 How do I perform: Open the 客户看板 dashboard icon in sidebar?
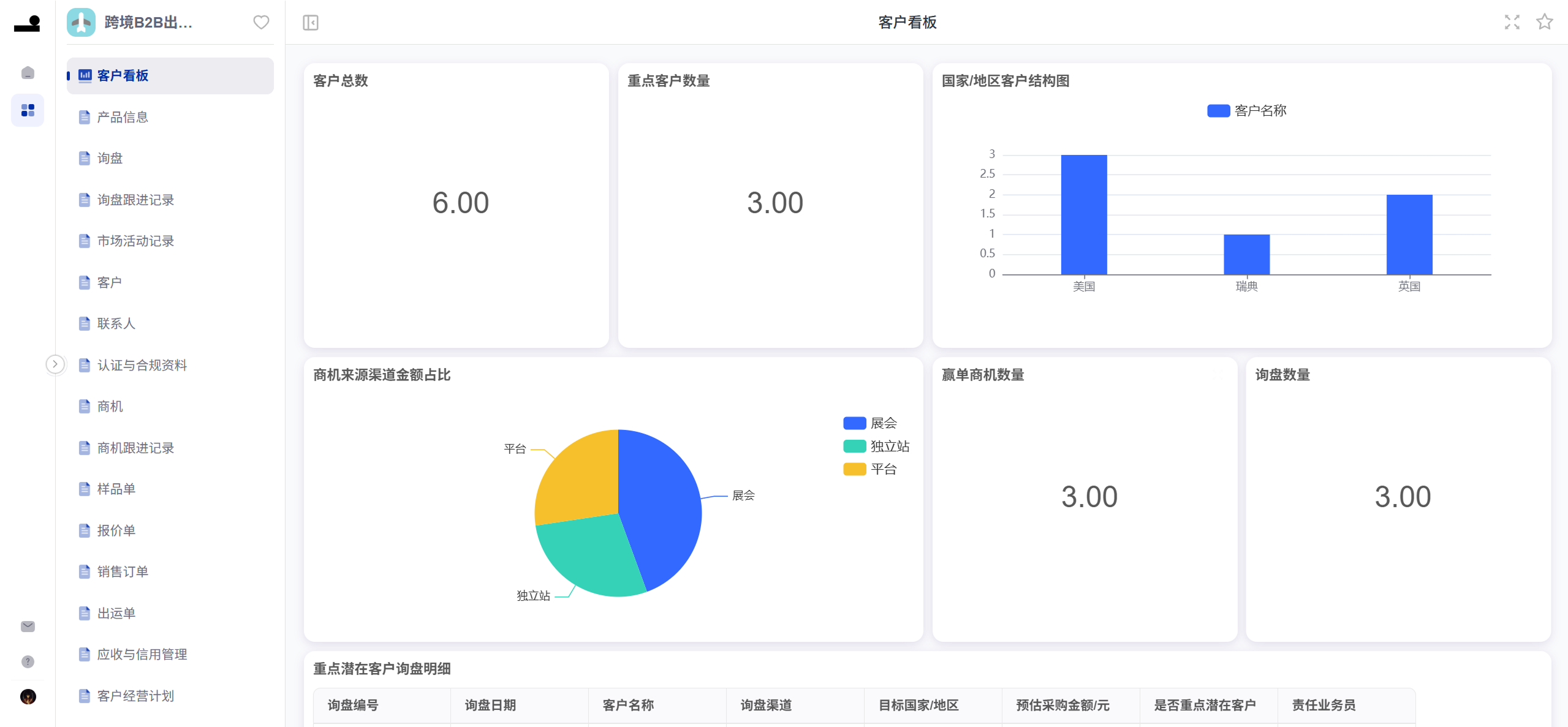(x=85, y=75)
